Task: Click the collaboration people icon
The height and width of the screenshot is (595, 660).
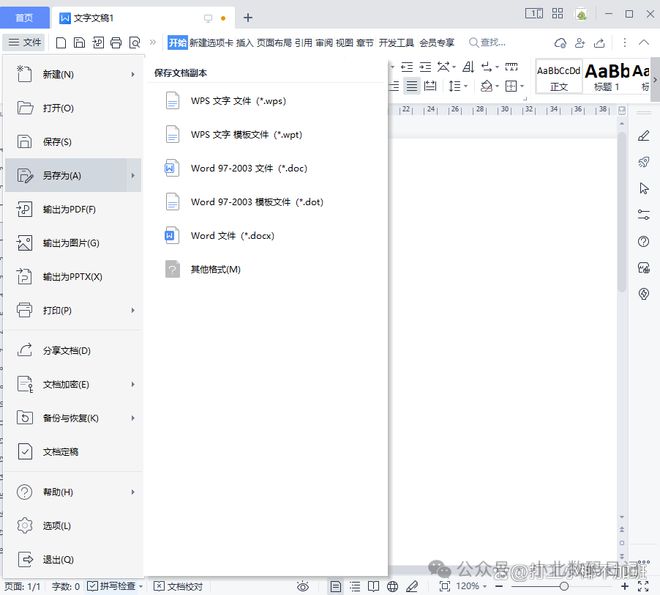Action: (x=580, y=42)
